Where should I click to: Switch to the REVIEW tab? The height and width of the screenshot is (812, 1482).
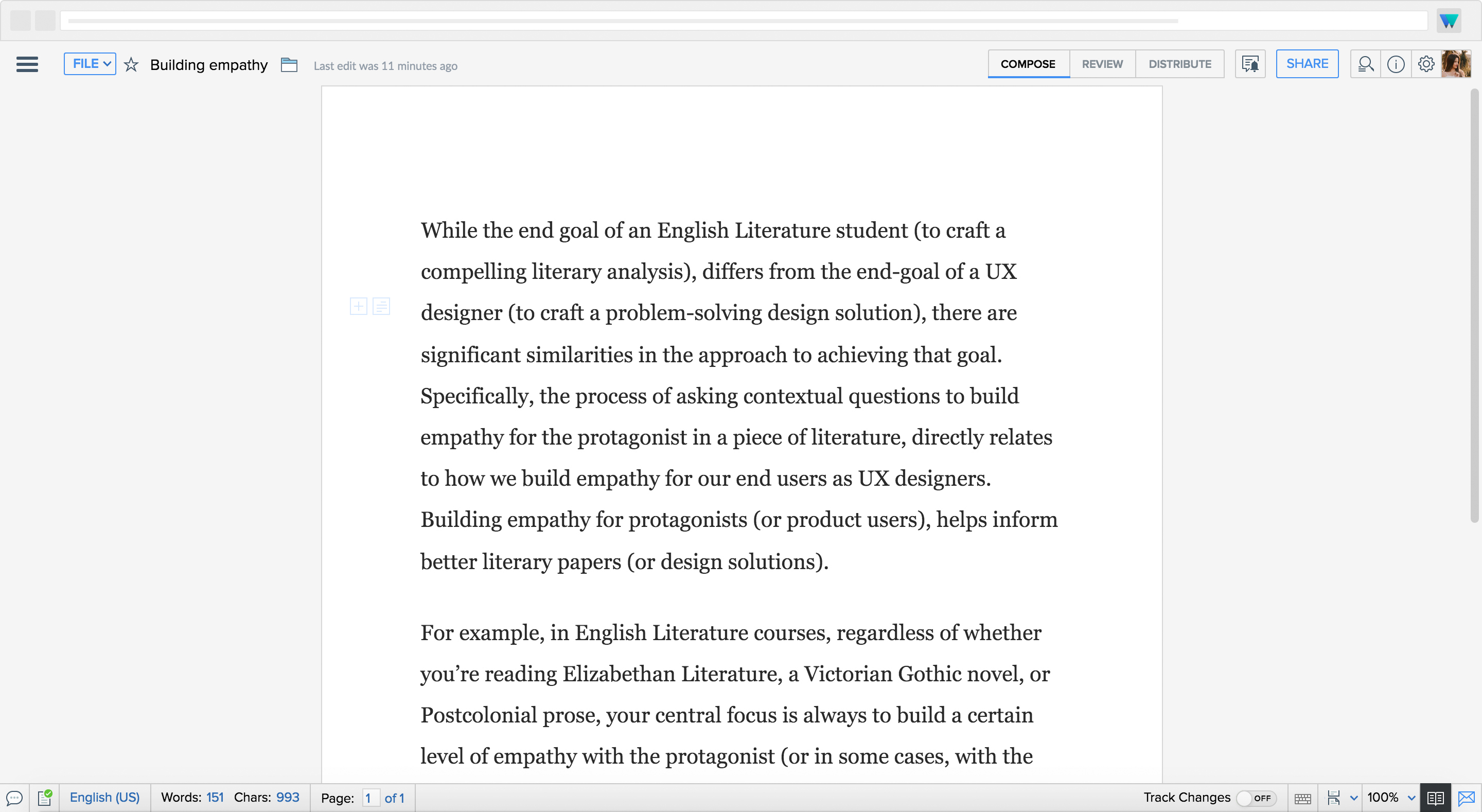tap(1102, 64)
